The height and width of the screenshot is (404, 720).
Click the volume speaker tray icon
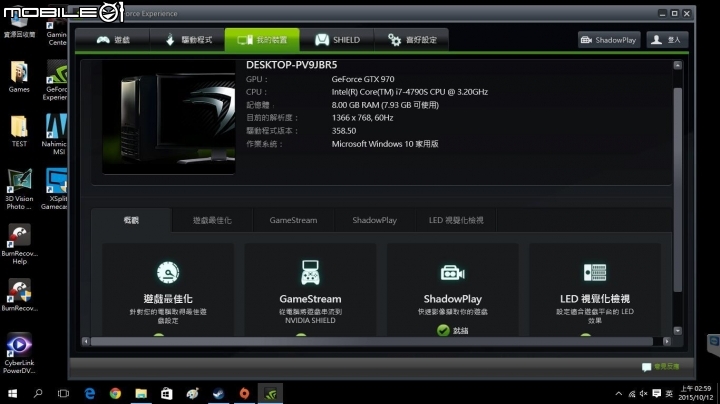(x=644, y=393)
